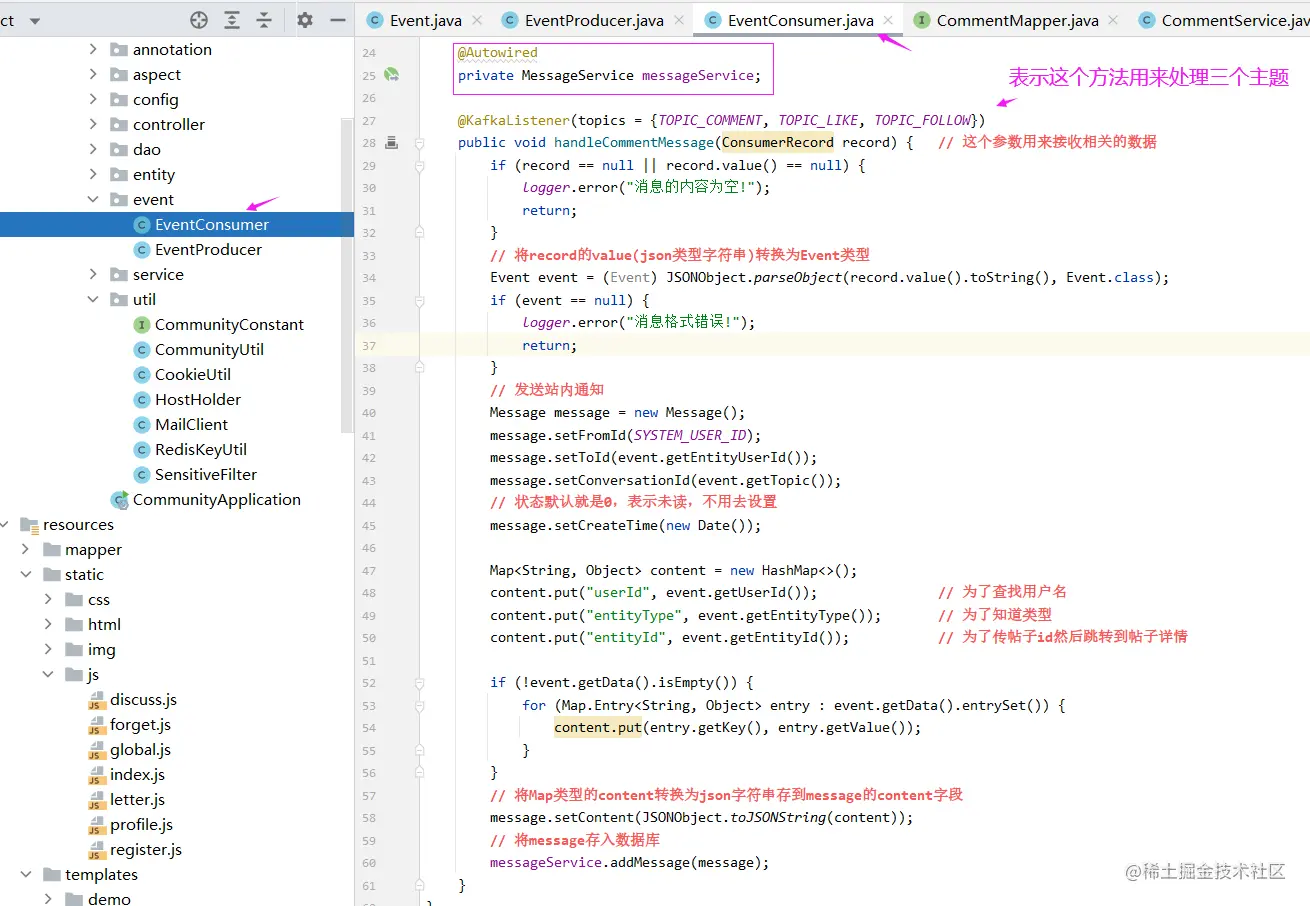Click the fold marker at line 29
The height and width of the screenshot is (906, 1310).
[420, 165]
